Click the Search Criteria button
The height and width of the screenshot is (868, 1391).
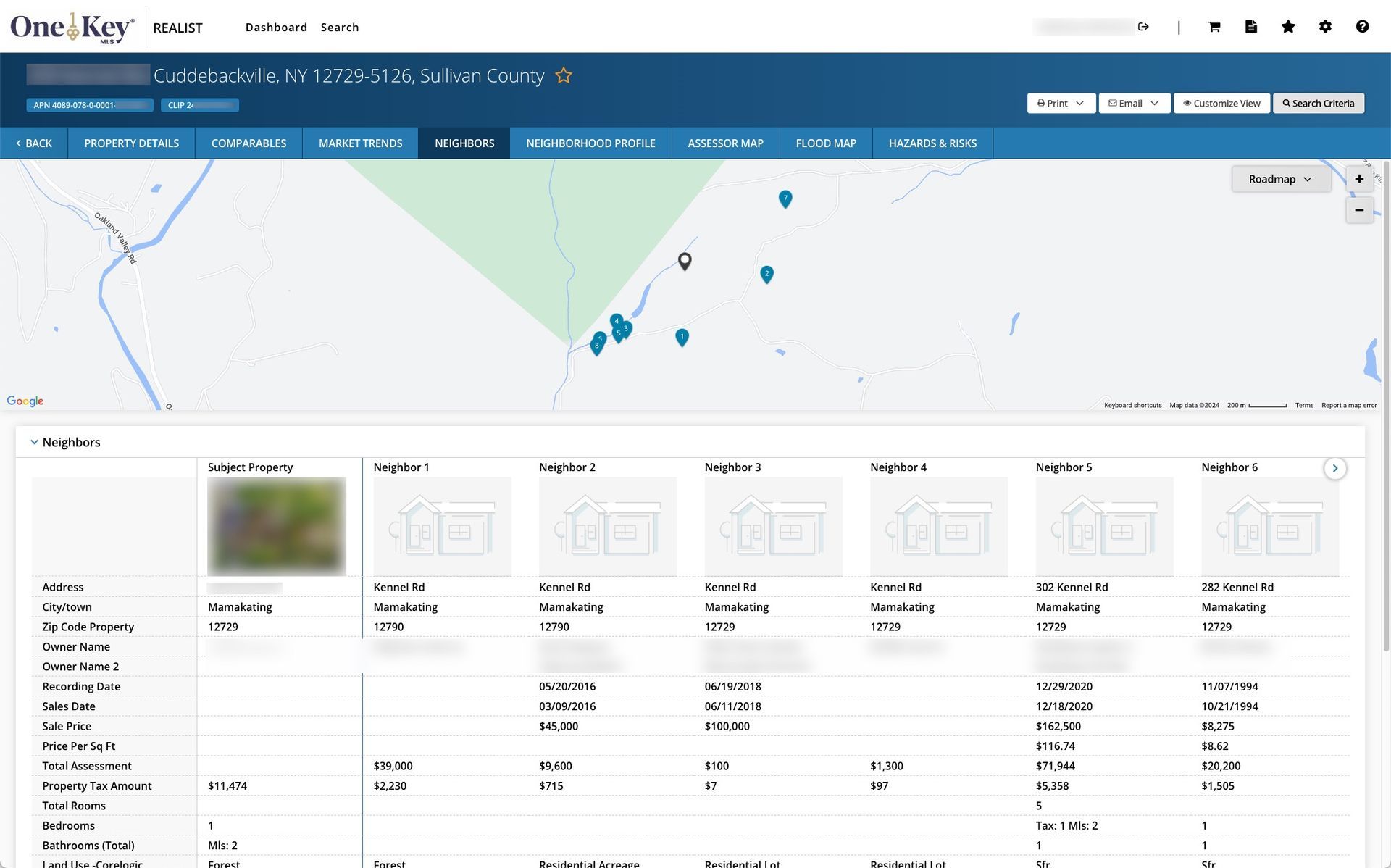pos(1318,103)
